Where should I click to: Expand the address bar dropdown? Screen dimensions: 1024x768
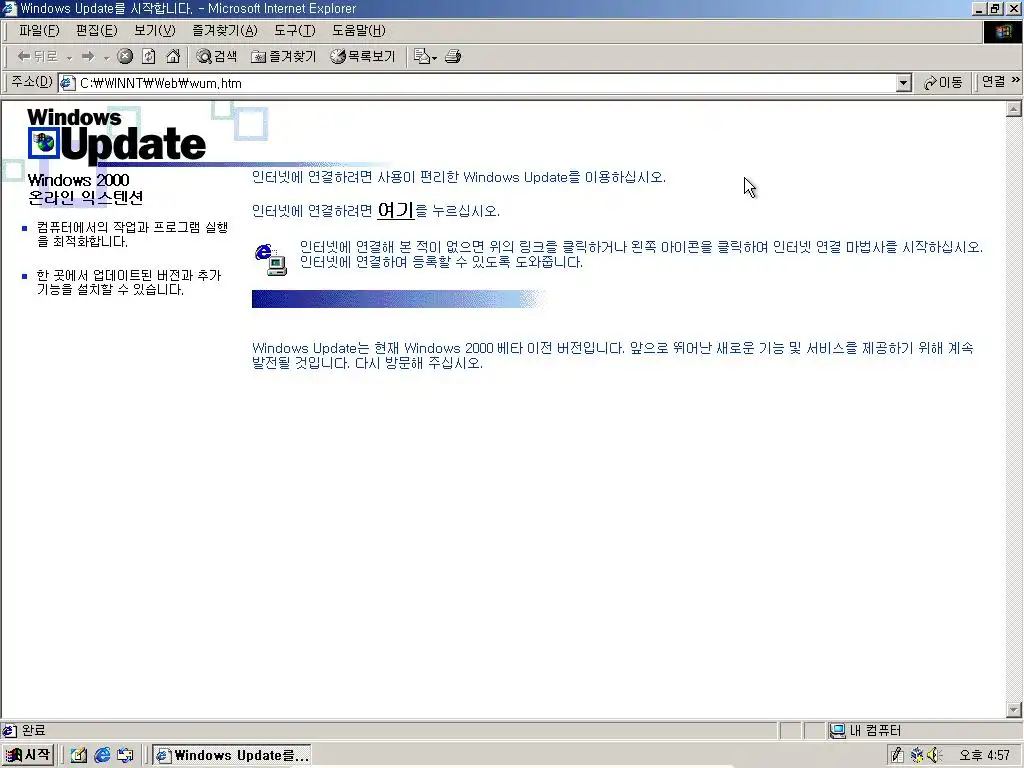[904, 83]
